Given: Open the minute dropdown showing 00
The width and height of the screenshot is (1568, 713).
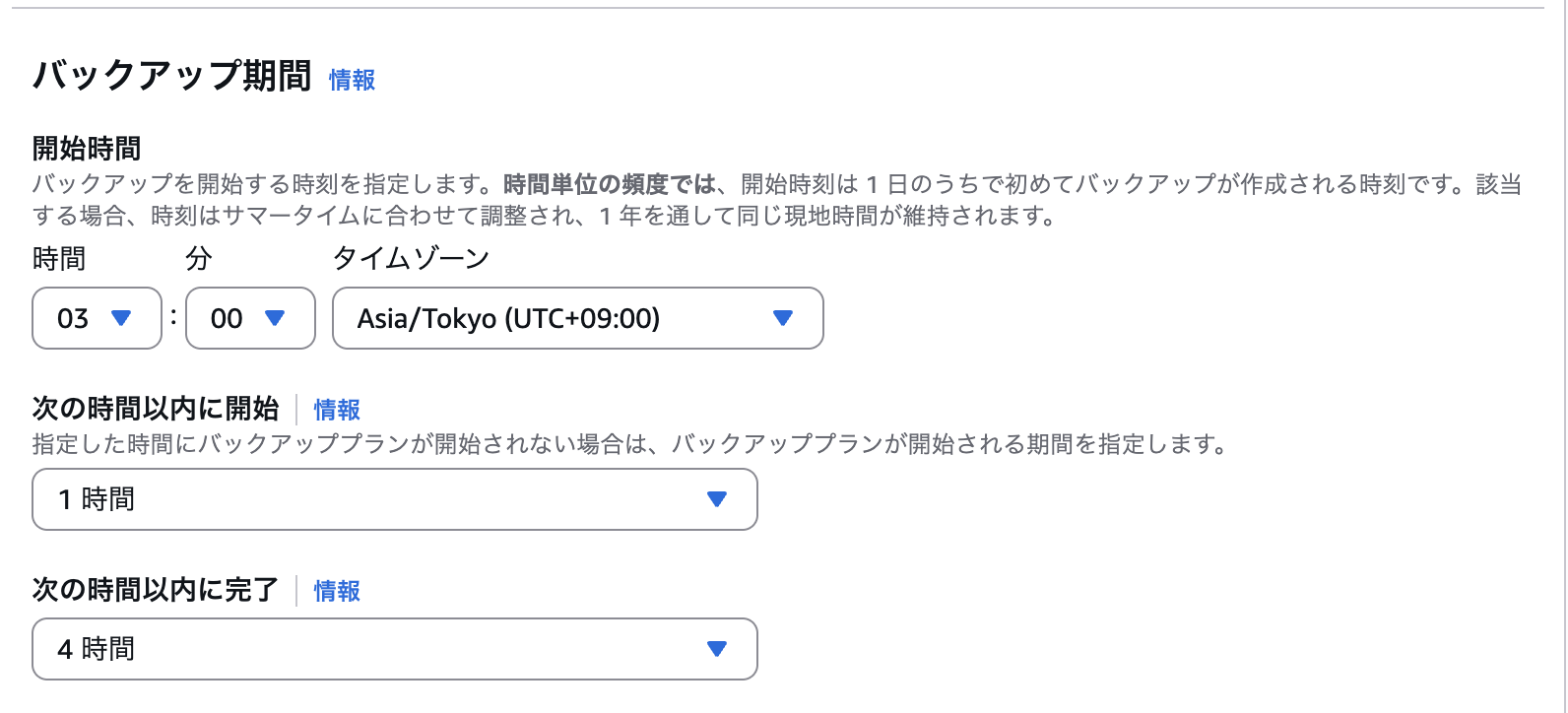Looking at the screenshot, I should click(x=249, y=318).
